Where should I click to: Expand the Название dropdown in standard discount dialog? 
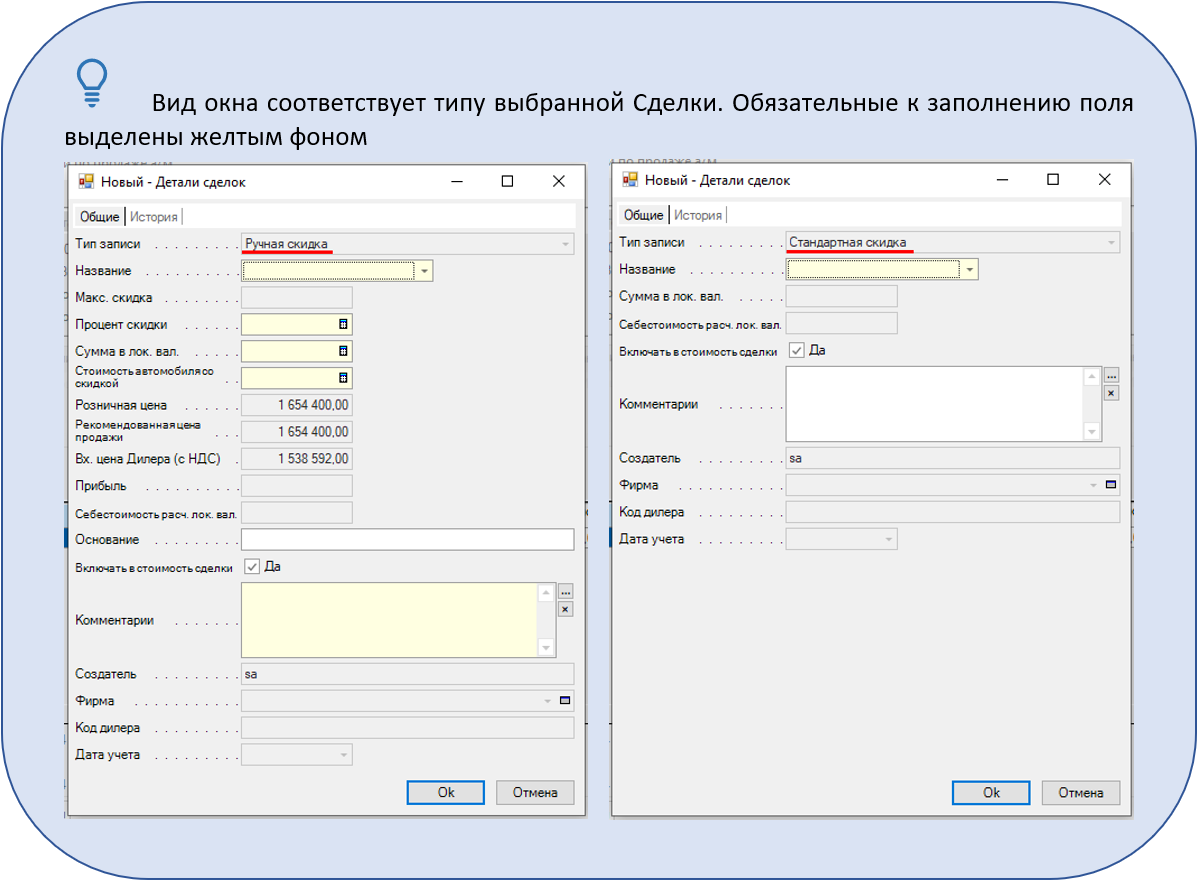tap(969, 270)
